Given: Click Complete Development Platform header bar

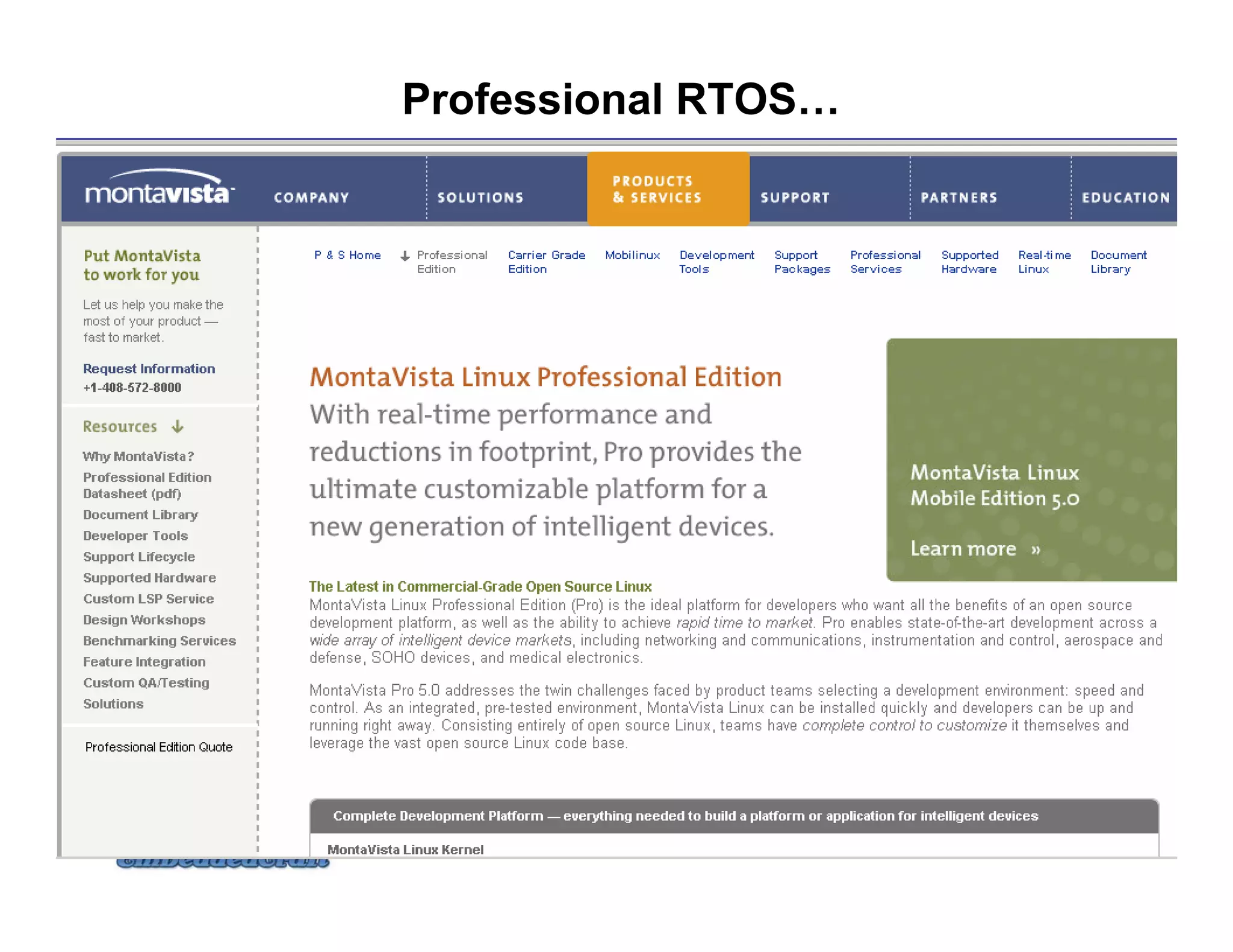Looking at the screenshot, I should (734, 817).
